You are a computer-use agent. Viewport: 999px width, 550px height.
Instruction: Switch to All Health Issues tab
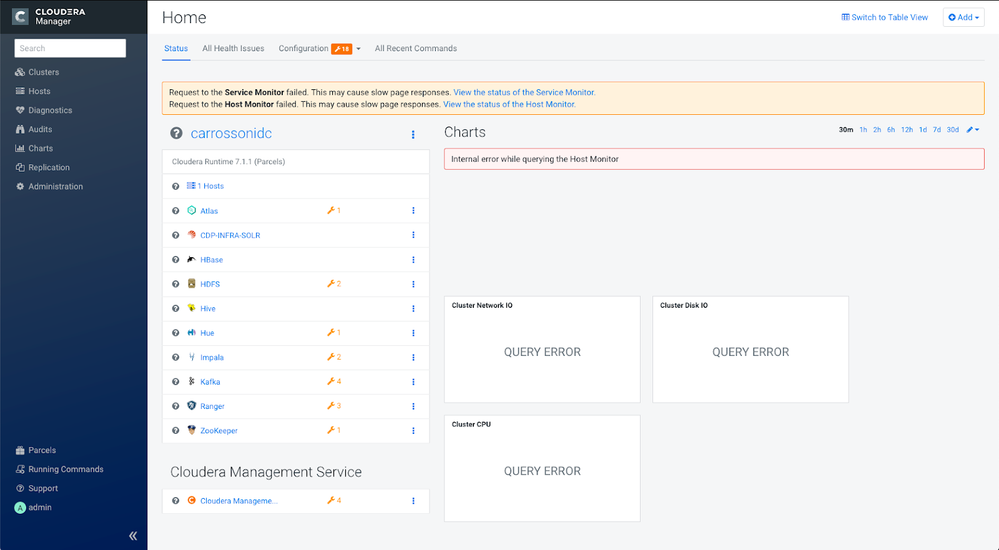pos(233,48)
